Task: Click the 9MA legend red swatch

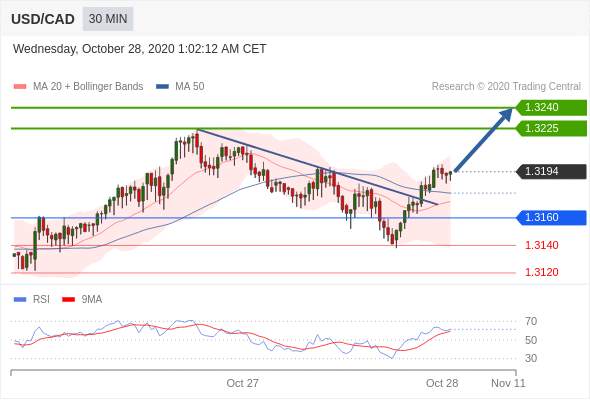Action: 68,300
